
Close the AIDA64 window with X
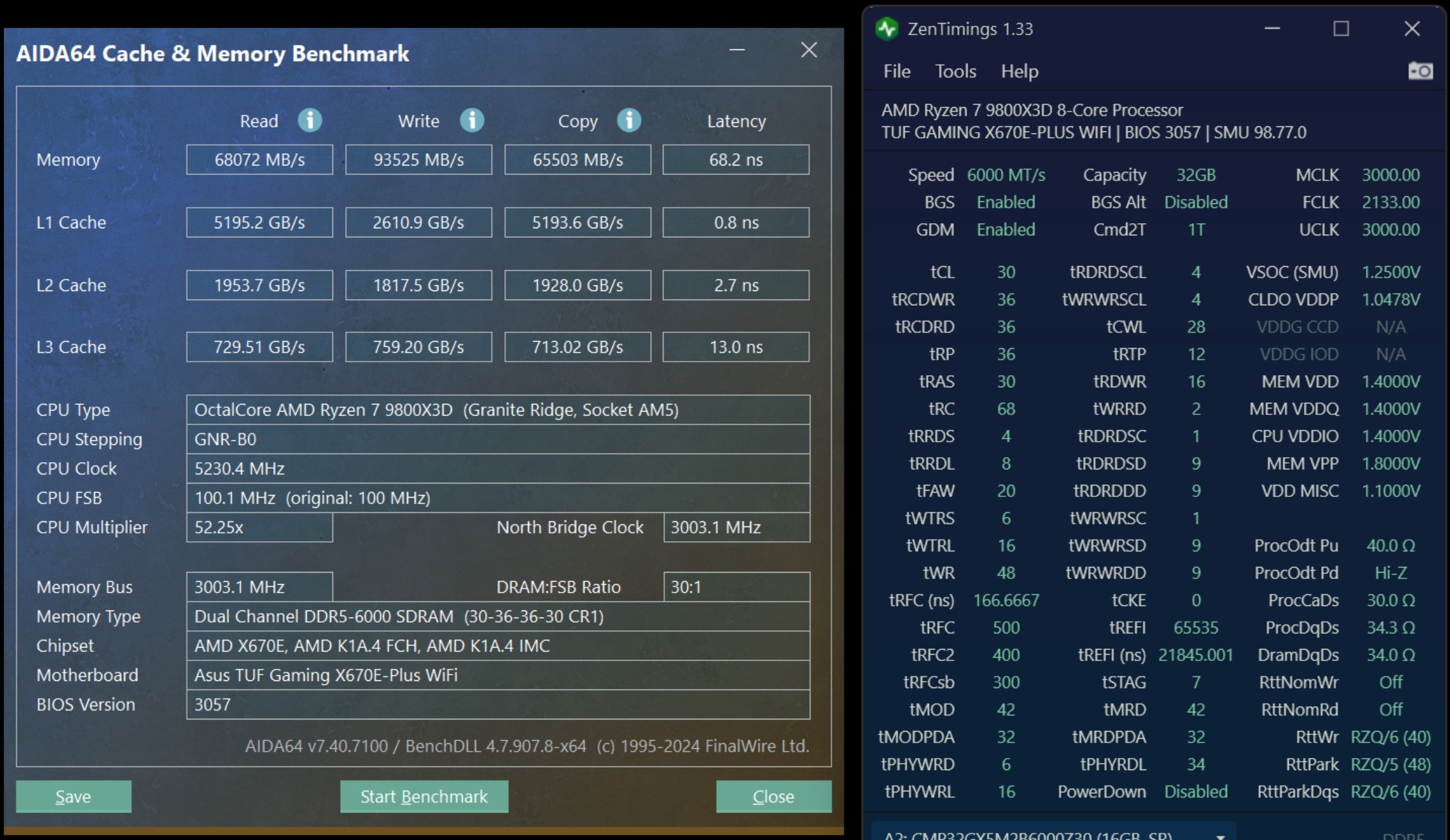[809, 50]
